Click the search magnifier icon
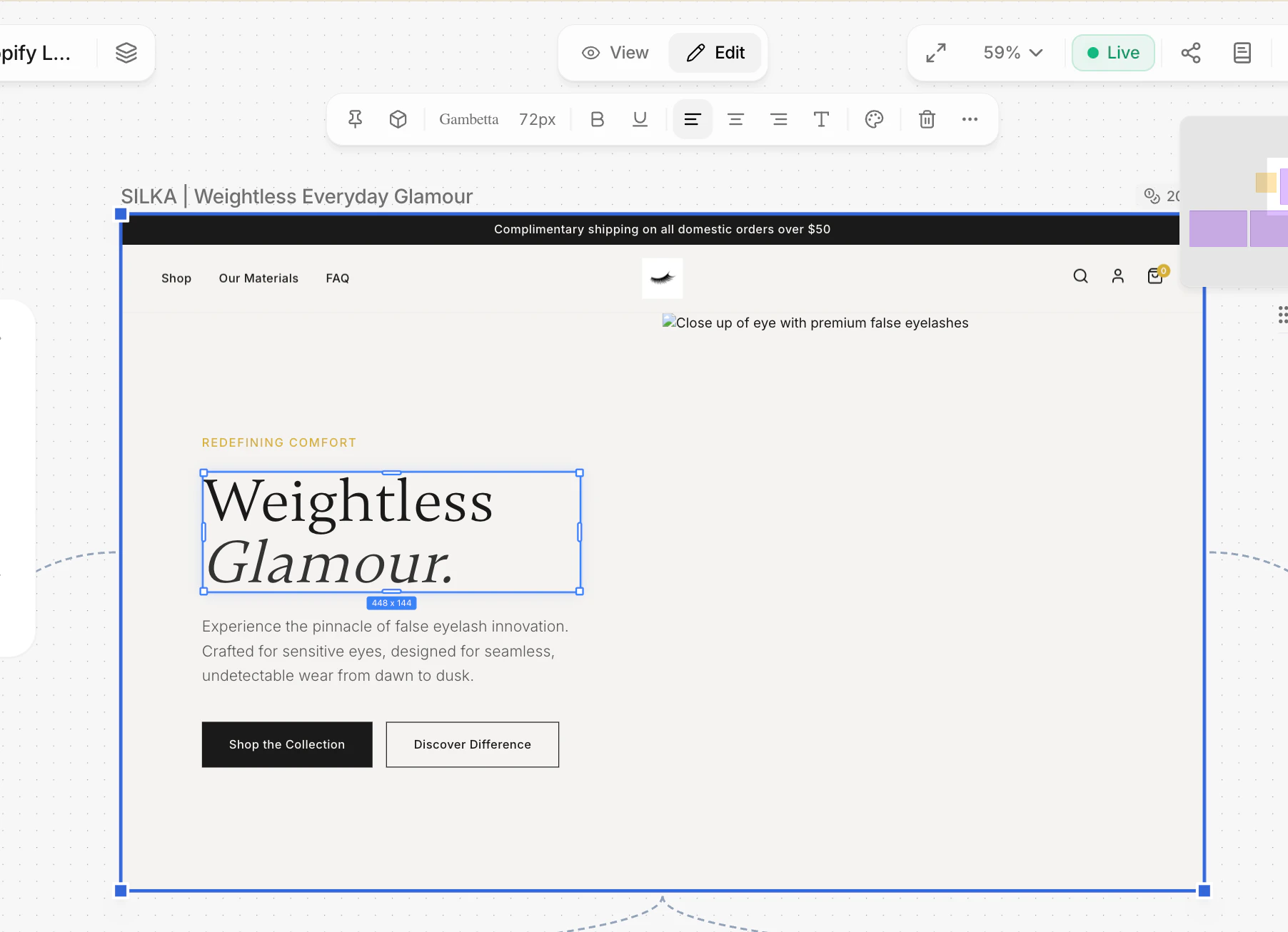The image size is (1288, 932). pyautogui.click(x=1081, y=276)
